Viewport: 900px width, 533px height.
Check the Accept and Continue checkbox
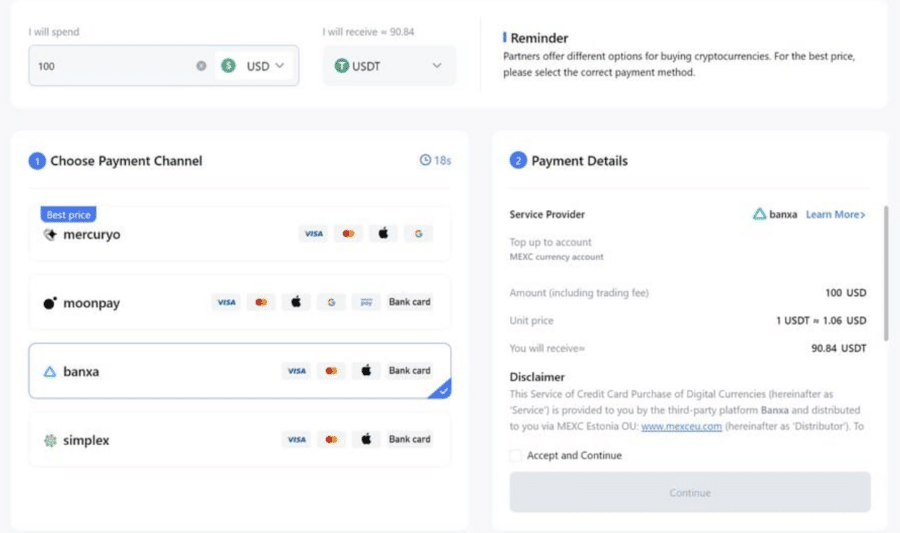(x=515, y=456)
